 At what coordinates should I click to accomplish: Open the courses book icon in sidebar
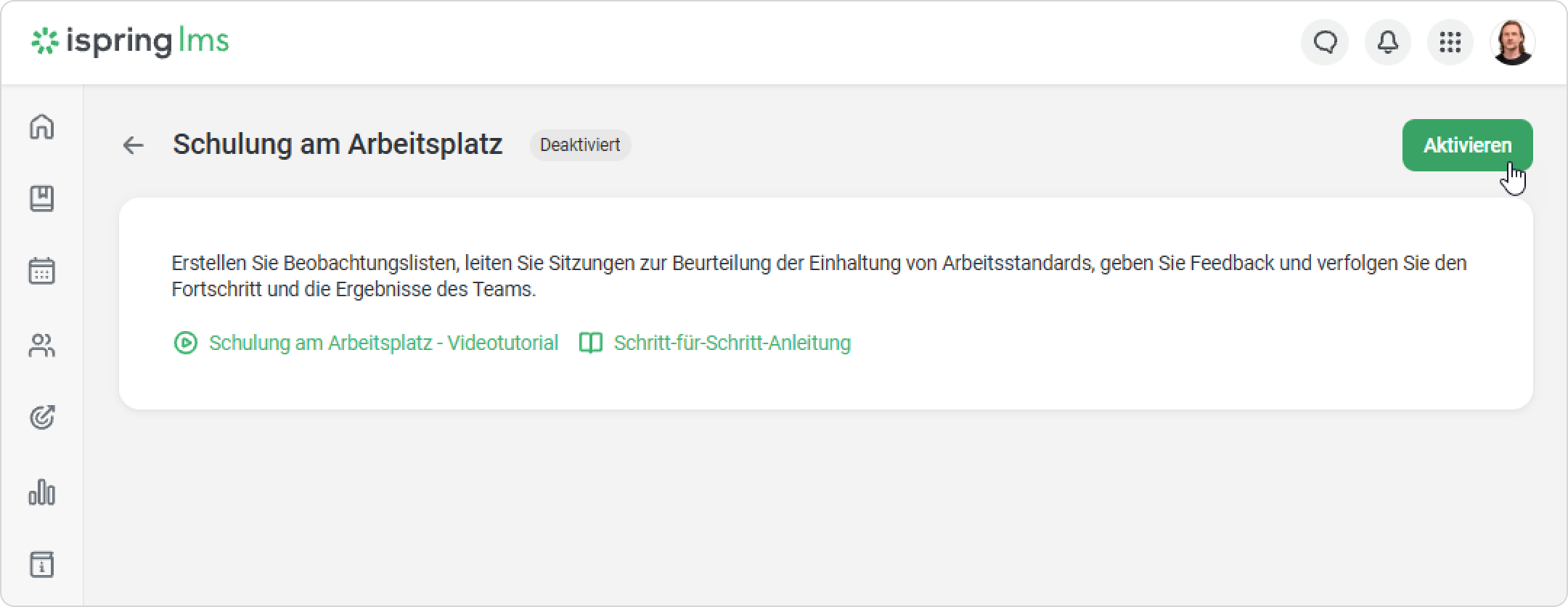click(x=42, y=198)
